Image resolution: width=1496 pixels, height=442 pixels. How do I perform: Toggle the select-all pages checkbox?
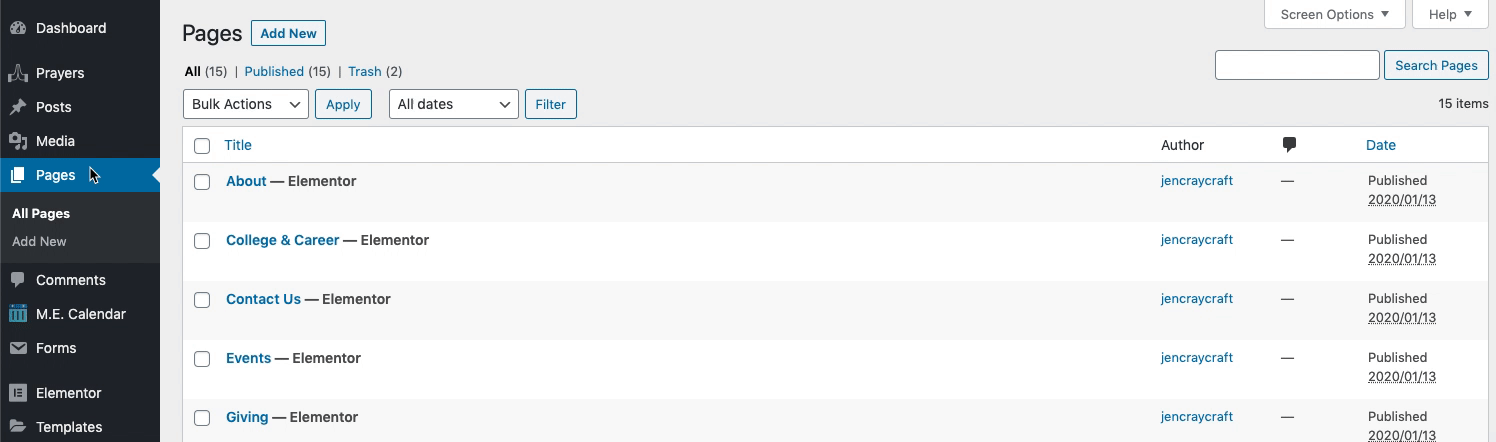click(x=202, y=146)
